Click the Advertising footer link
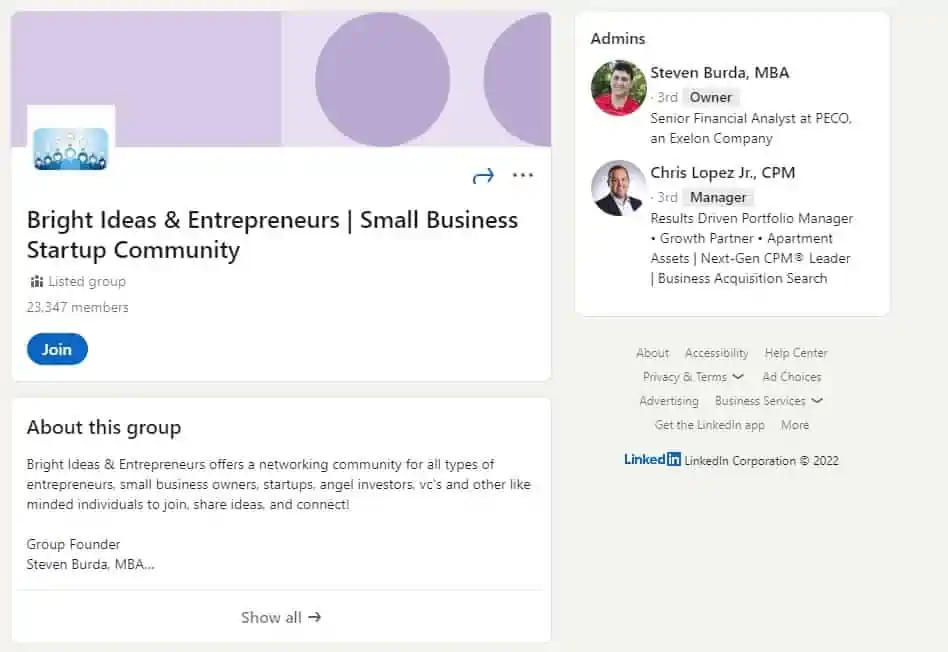The height and width of the screenshot is (652, 948). (x=668, y=401)
